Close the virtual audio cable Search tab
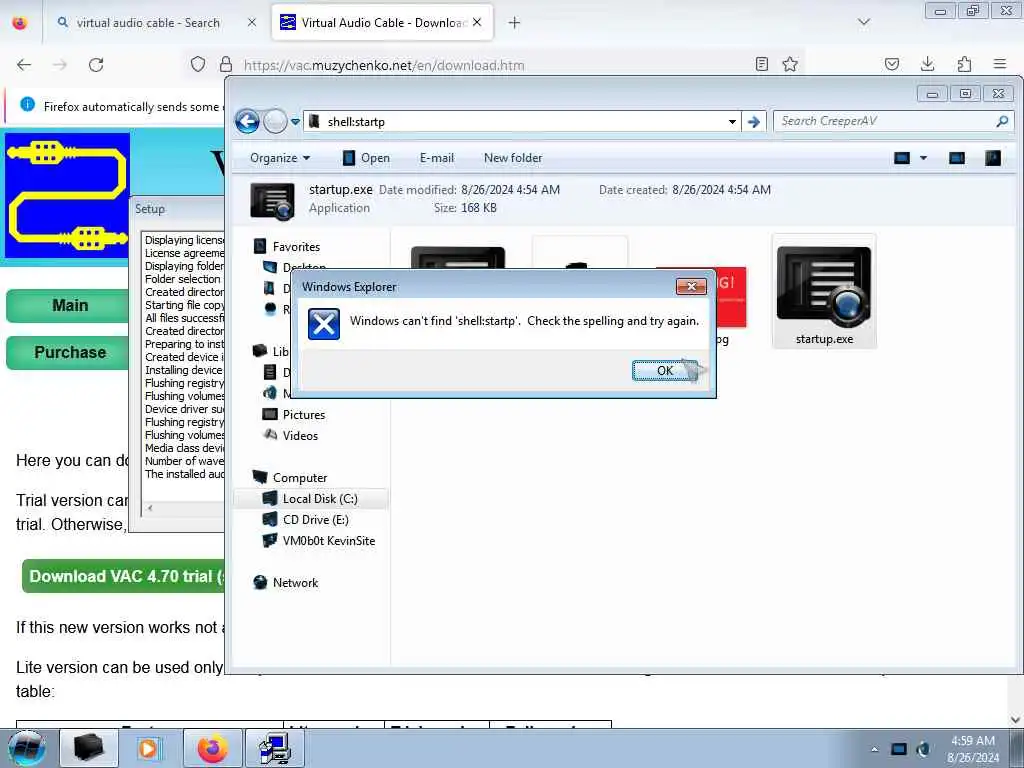 tap(251, 23)
